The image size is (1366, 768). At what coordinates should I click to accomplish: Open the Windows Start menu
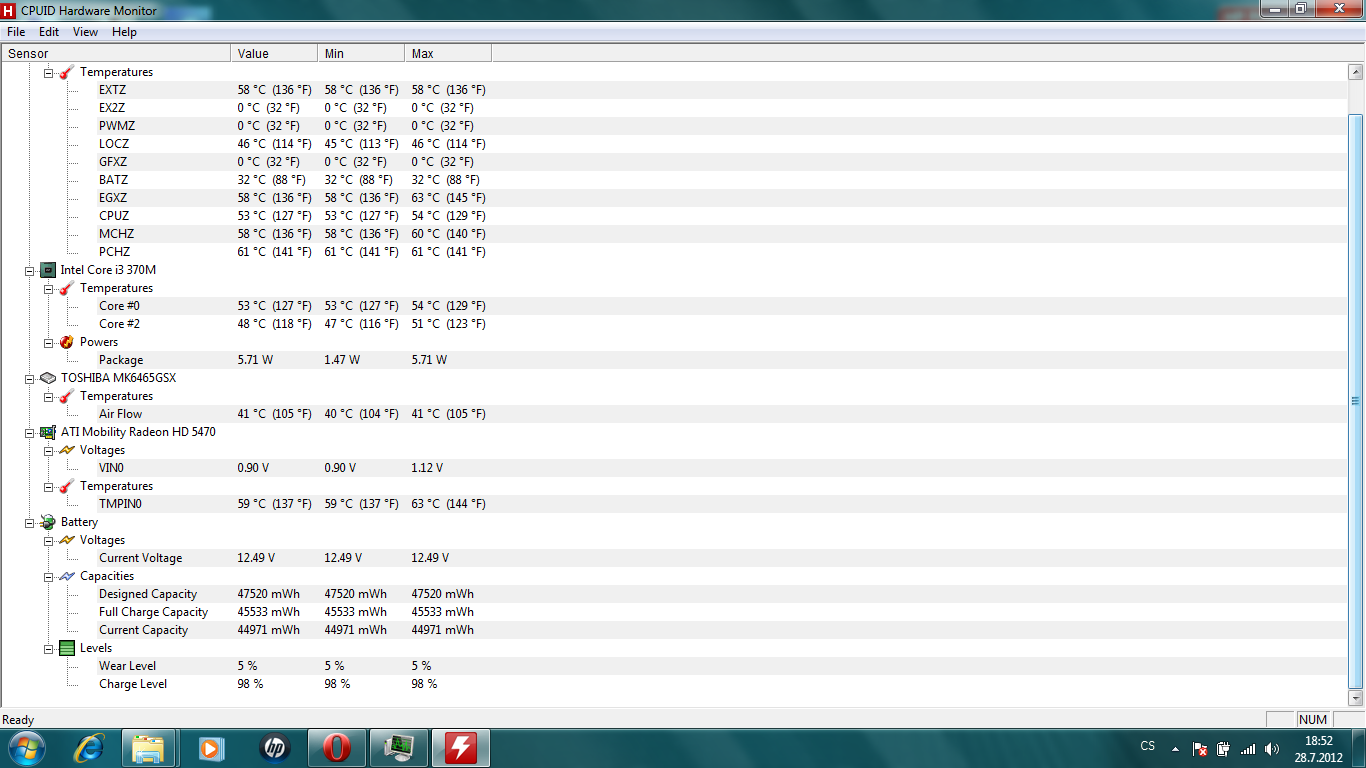pos(27,747)
